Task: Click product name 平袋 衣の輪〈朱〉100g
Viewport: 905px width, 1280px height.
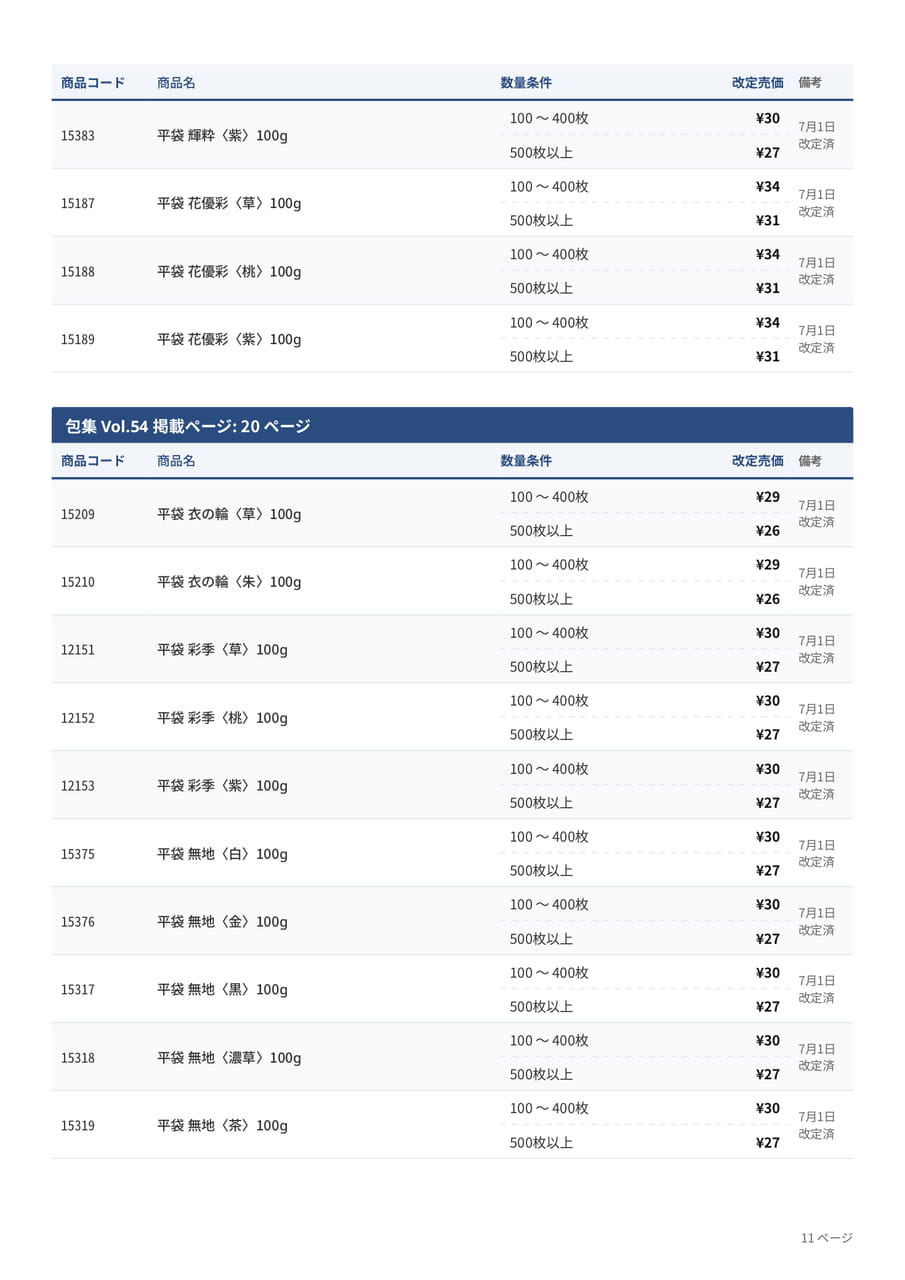Action: 229,582
